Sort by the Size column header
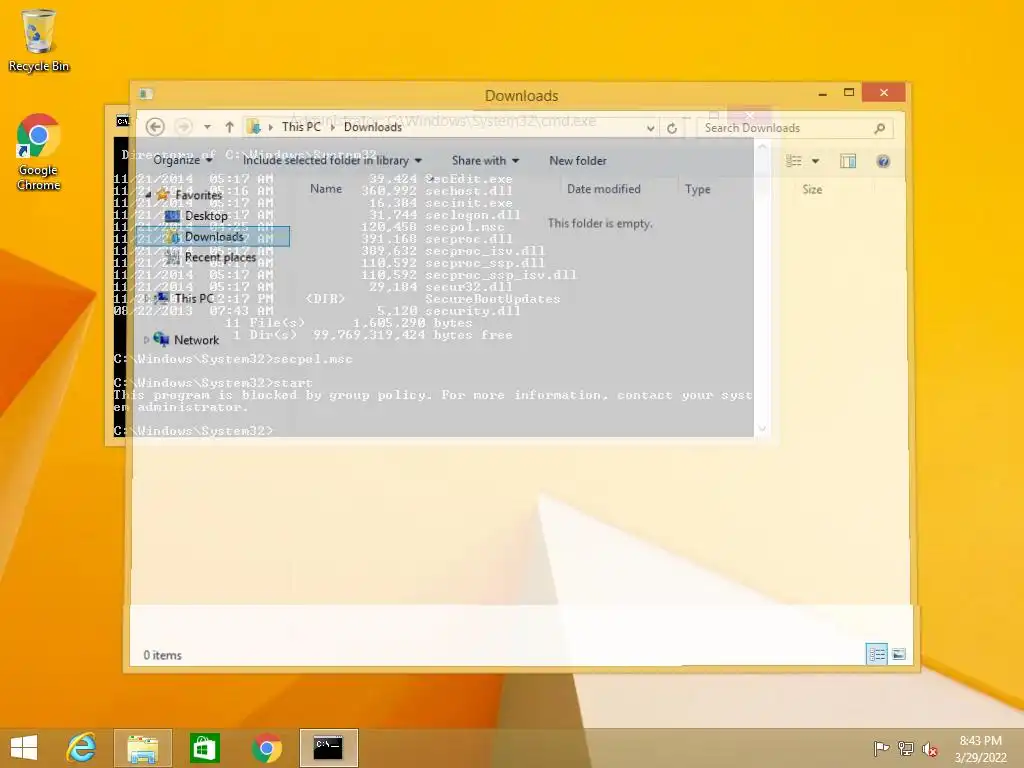 [x=812, y=189]
